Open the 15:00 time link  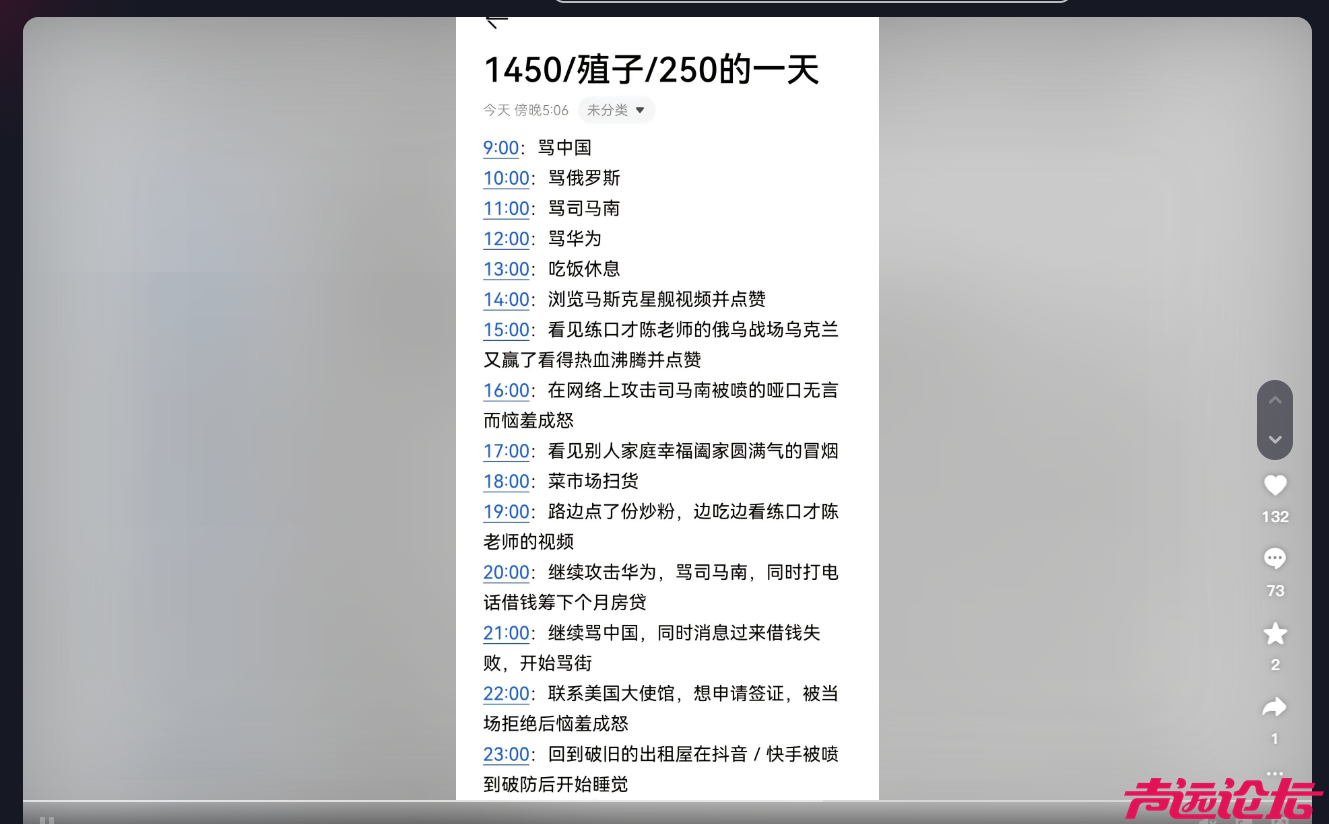[x=506, y=330]
